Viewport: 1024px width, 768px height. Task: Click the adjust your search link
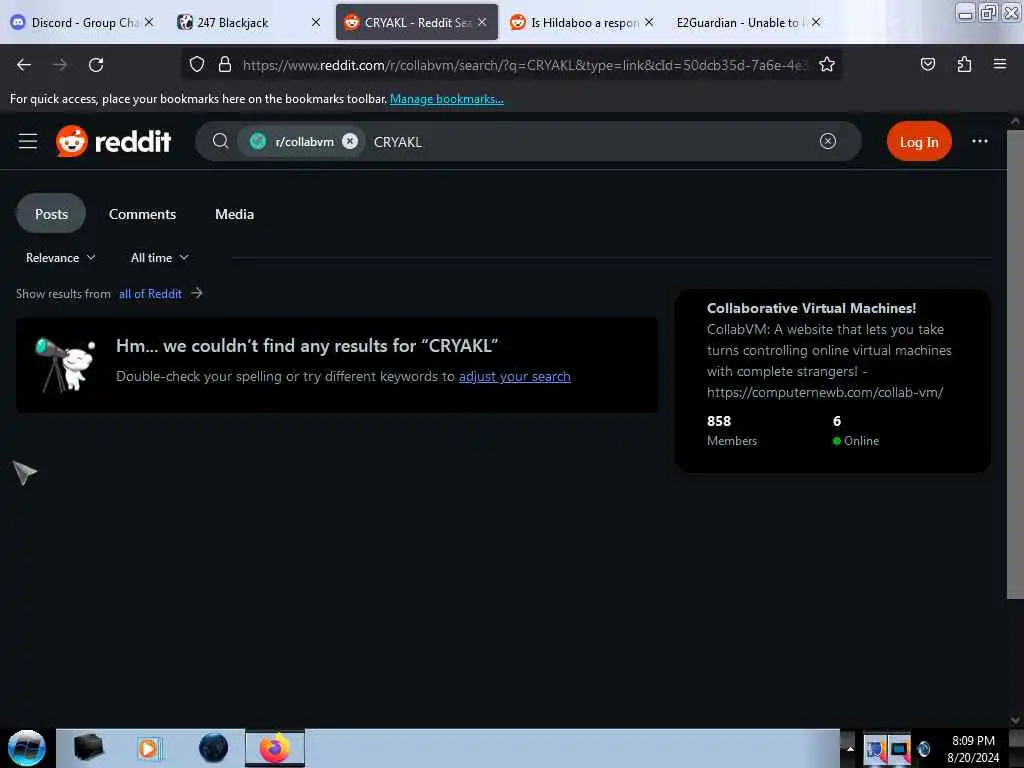click(x=515, y=376)
